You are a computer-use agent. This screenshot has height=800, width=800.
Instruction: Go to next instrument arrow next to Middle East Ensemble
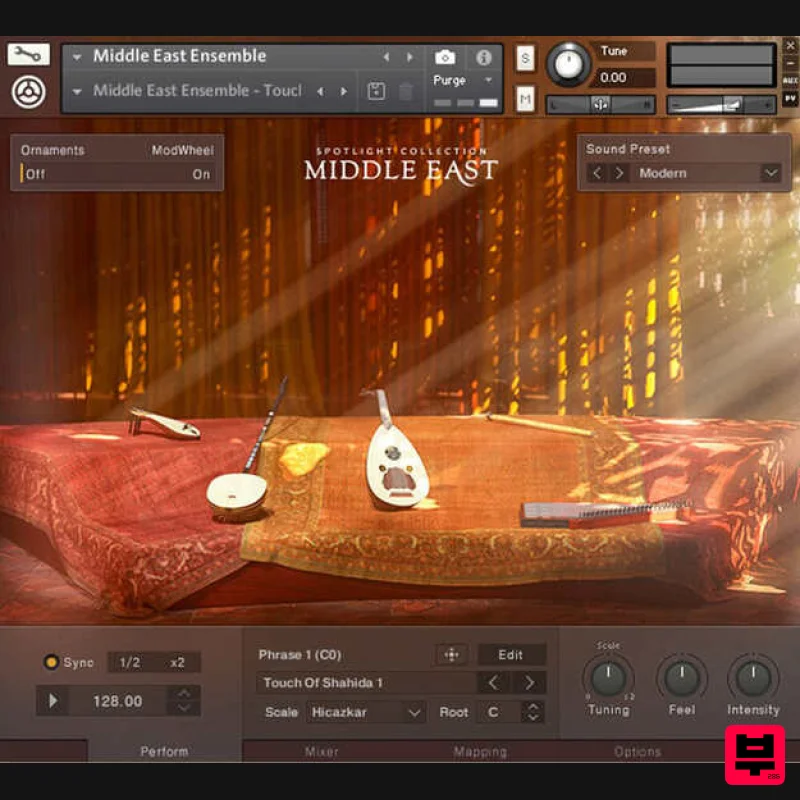coord(409,57)
